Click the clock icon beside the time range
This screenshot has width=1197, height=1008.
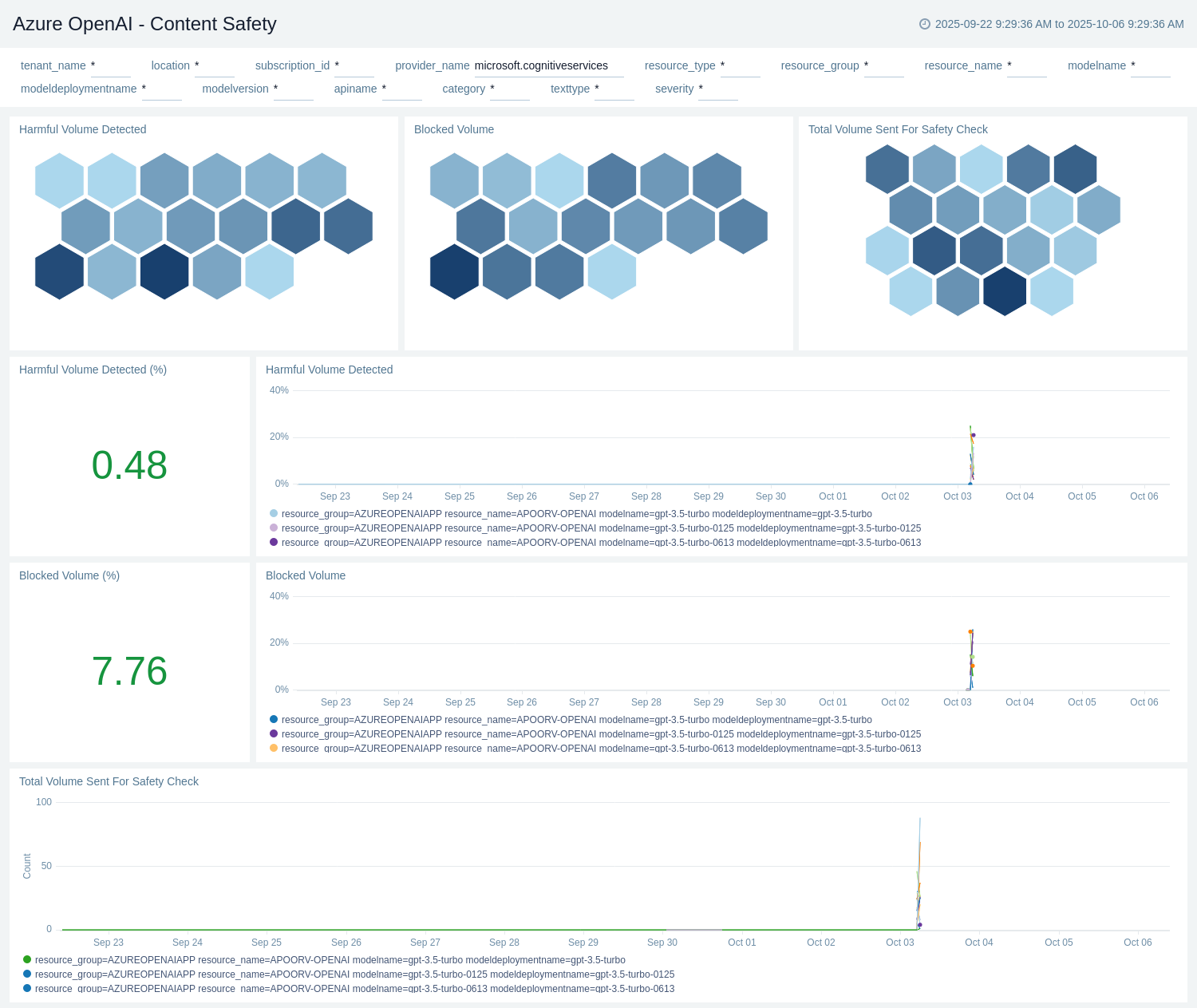924,24
